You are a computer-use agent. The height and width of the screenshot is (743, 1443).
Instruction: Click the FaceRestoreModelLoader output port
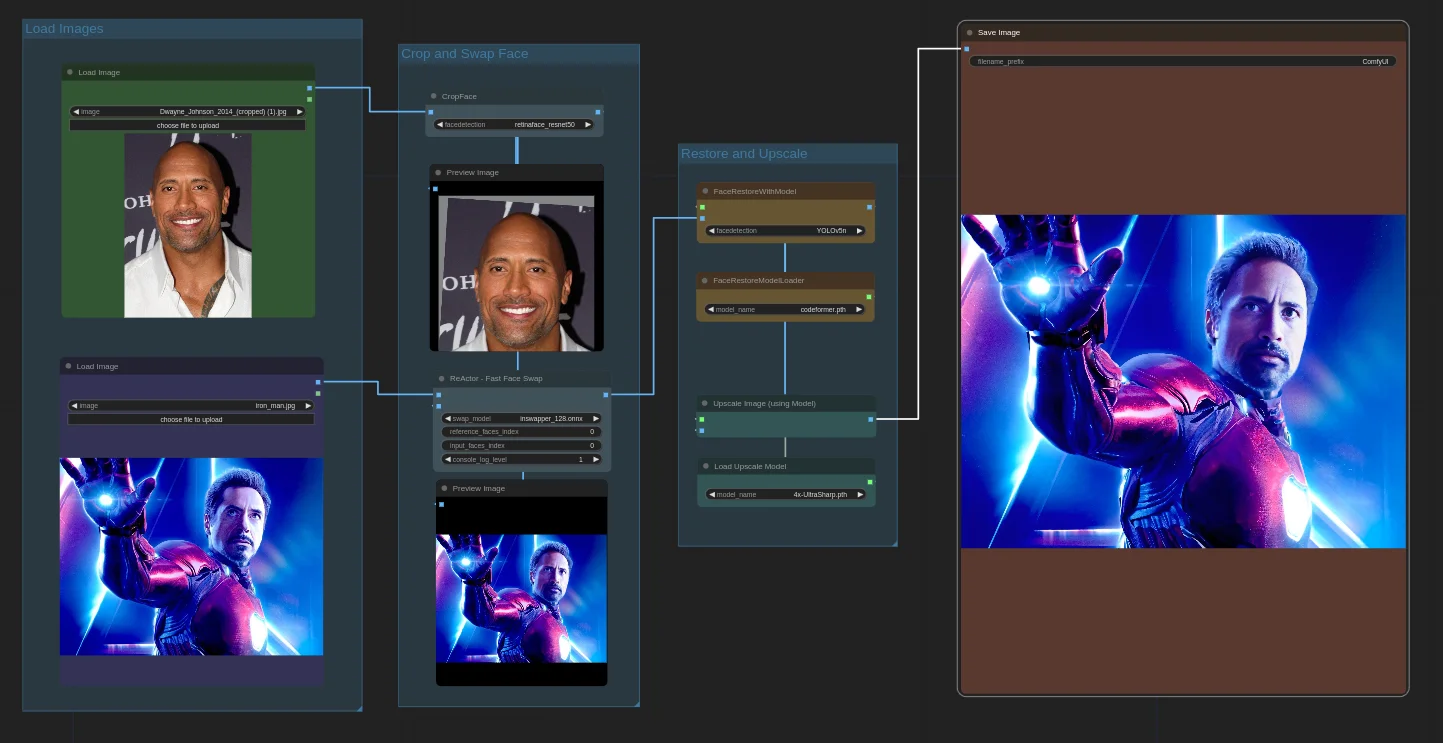(869, 296)
